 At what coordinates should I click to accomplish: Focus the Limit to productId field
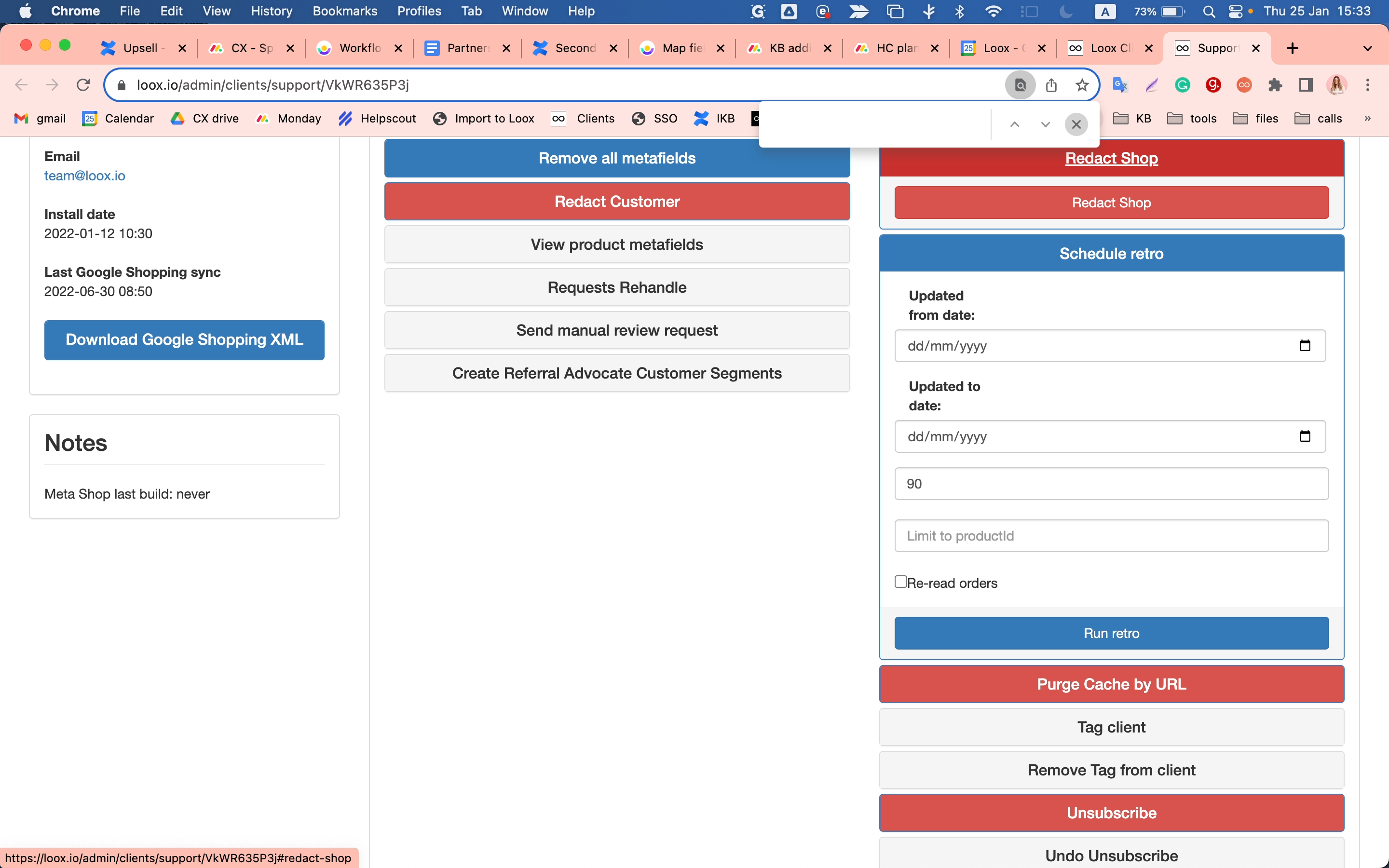tap(1111, 536)
